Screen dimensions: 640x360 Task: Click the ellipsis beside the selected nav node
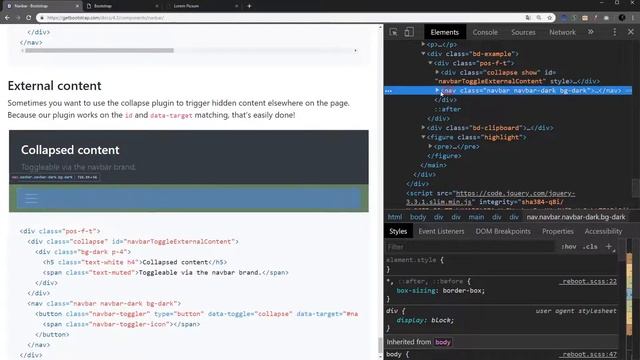coord(388,91)
